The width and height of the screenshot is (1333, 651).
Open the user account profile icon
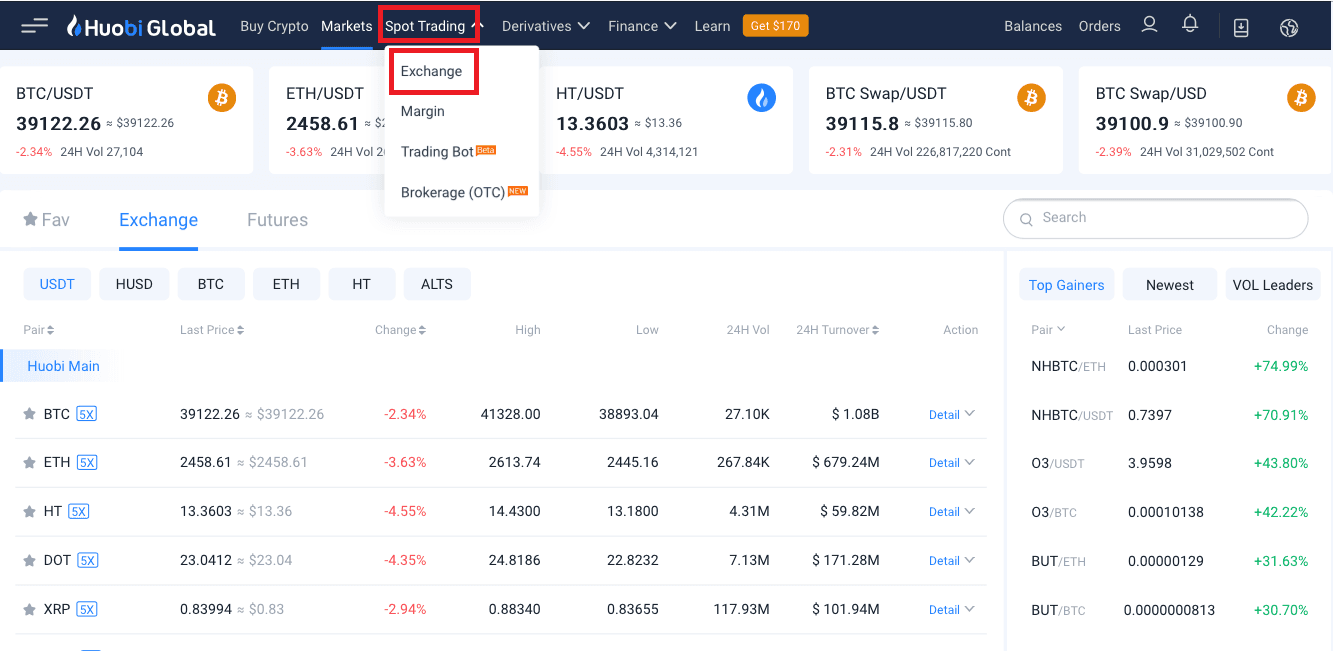click(1149, 25)
